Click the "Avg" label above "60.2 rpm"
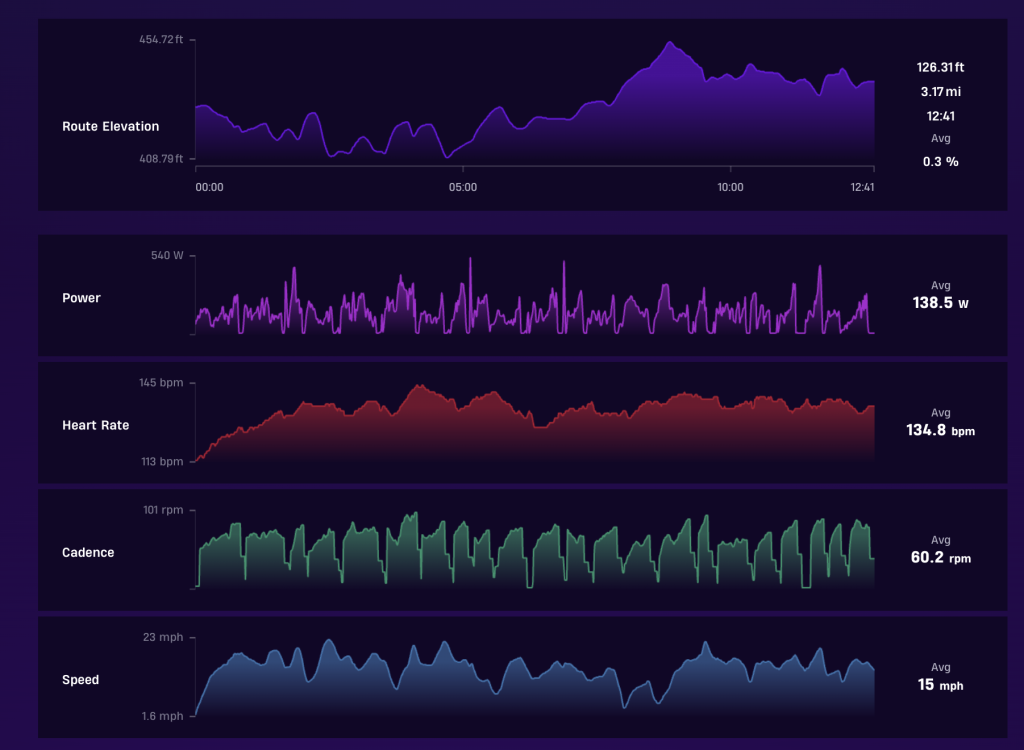Viewport: 1024px width, 750px height. 940,540
